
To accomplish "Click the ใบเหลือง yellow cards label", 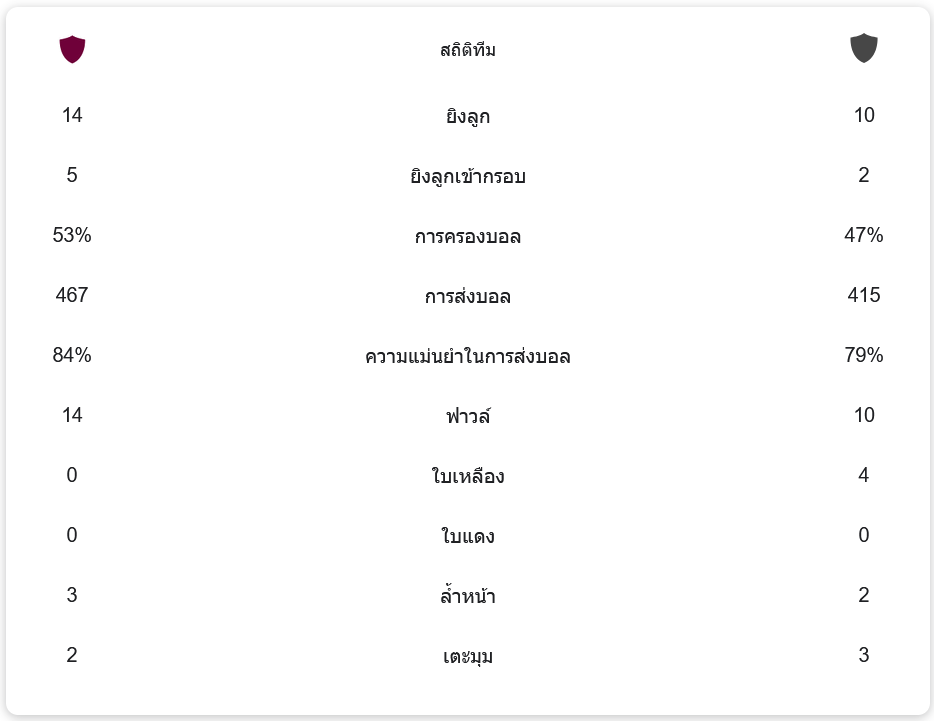I will pos(467,476).
